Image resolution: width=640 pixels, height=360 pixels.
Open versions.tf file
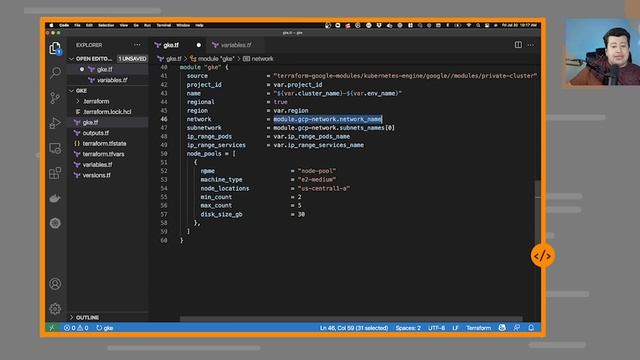(96, 176)
